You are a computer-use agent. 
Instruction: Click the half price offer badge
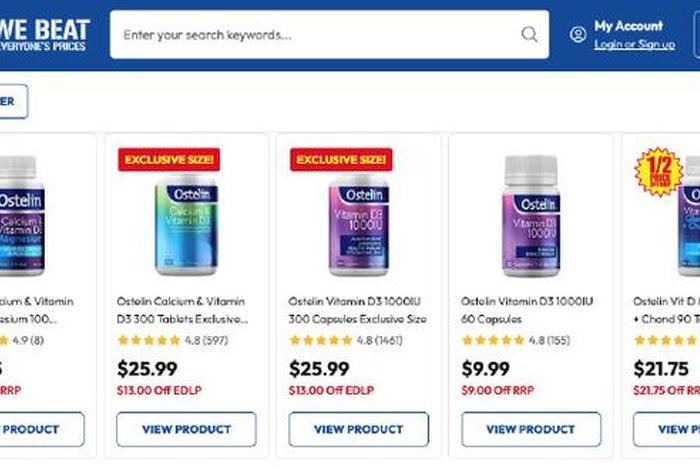coord(658,172)
